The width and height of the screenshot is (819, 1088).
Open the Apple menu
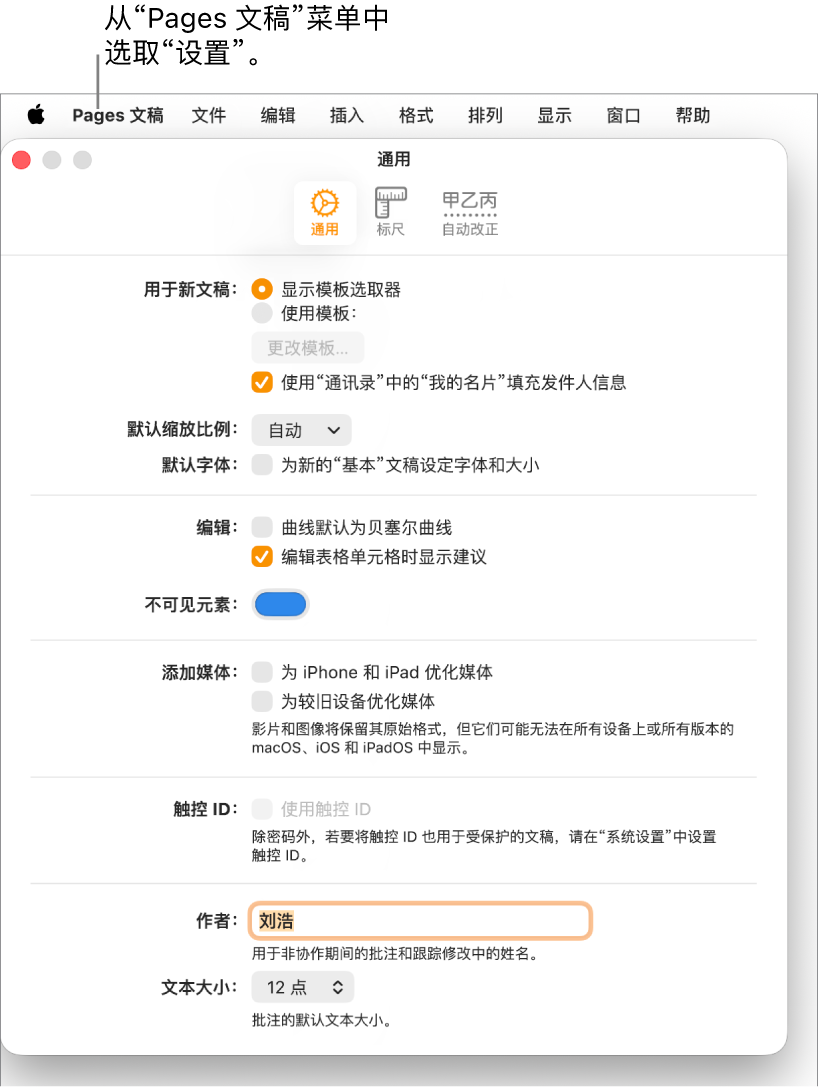[35, 115]
